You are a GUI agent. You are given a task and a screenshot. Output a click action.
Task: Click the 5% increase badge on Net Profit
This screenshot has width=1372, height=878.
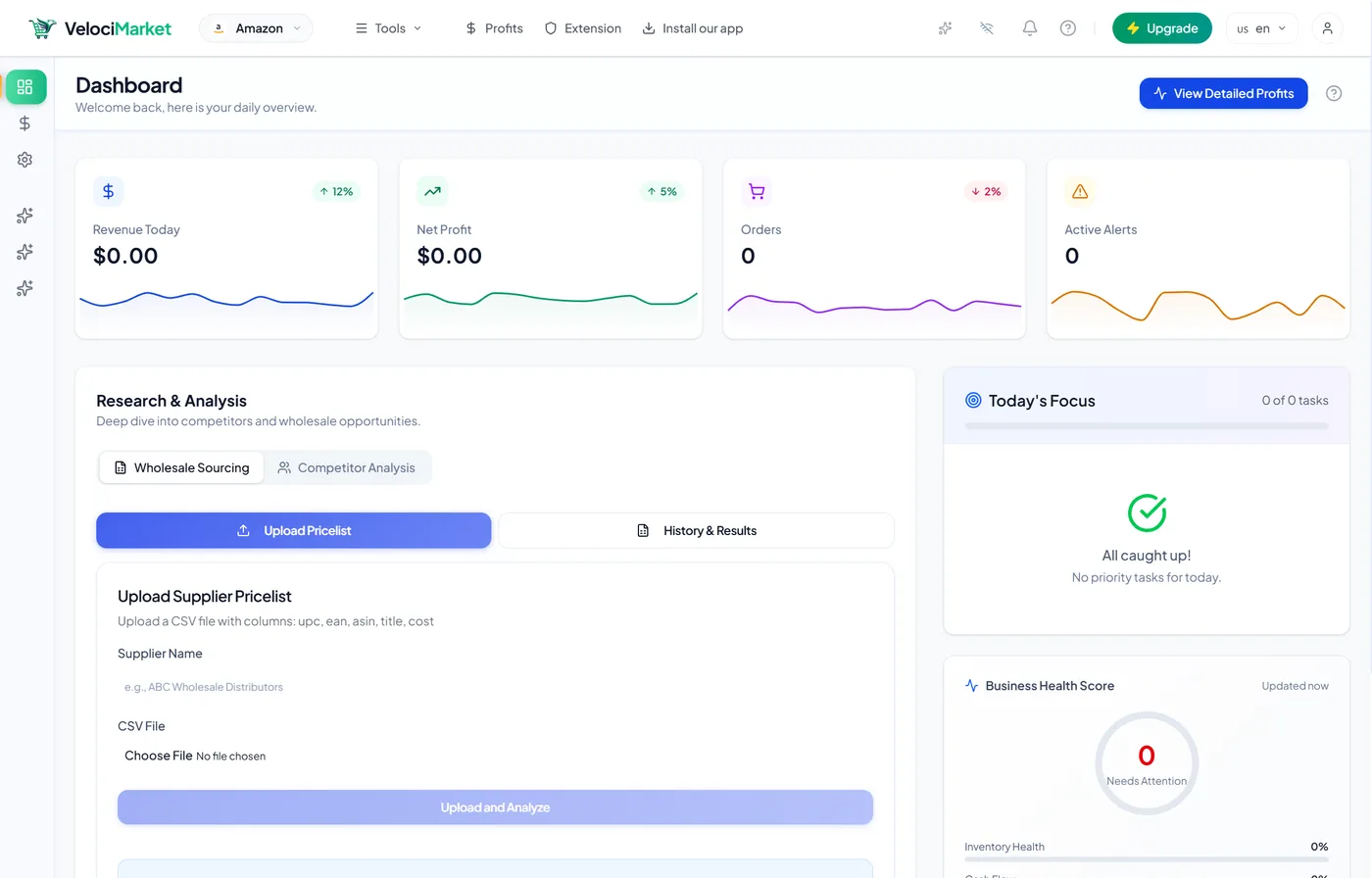[661, 192]
